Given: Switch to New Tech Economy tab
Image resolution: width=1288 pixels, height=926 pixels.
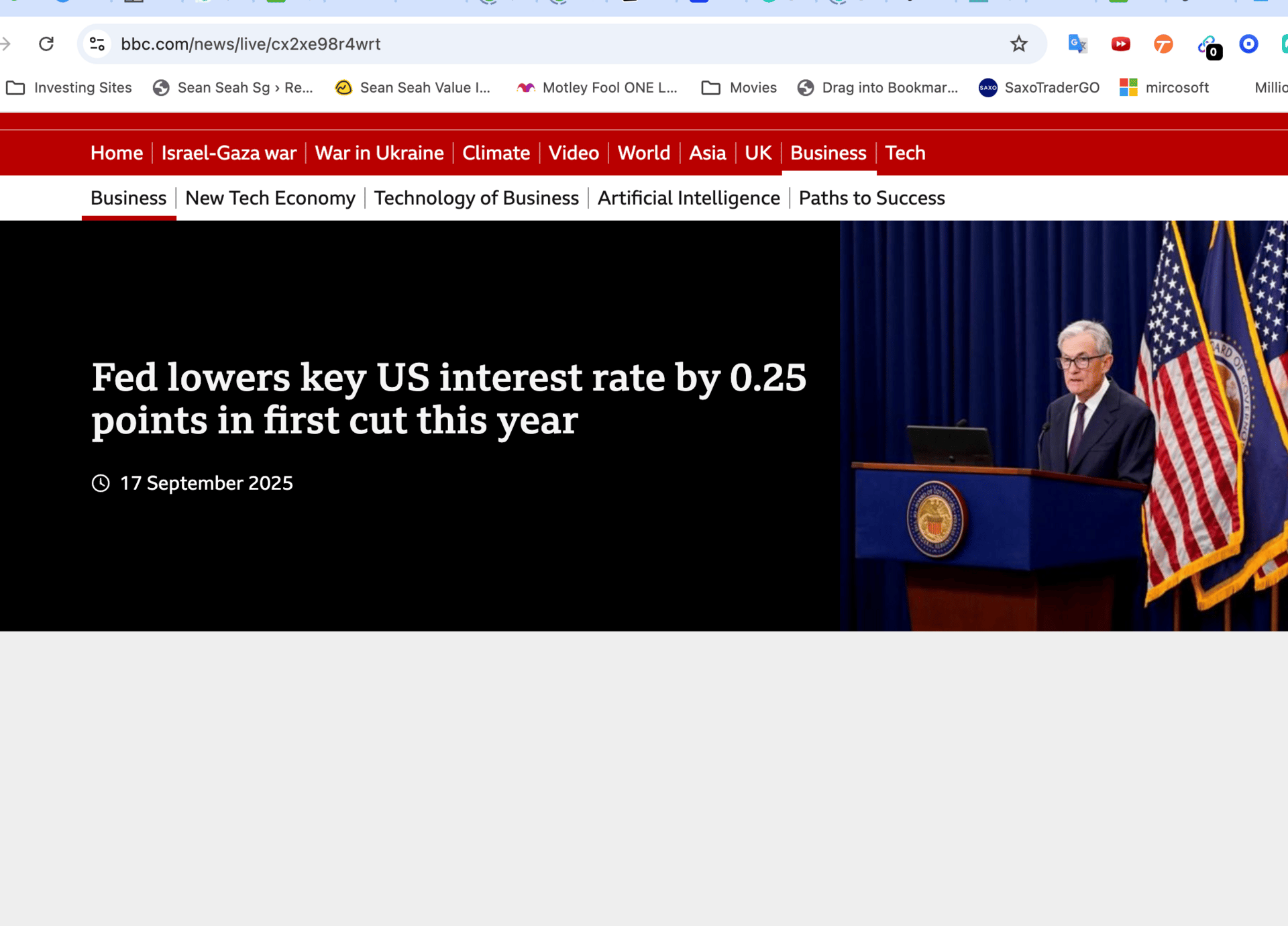Looking at the screenshot, I should [x=270, y=198].
